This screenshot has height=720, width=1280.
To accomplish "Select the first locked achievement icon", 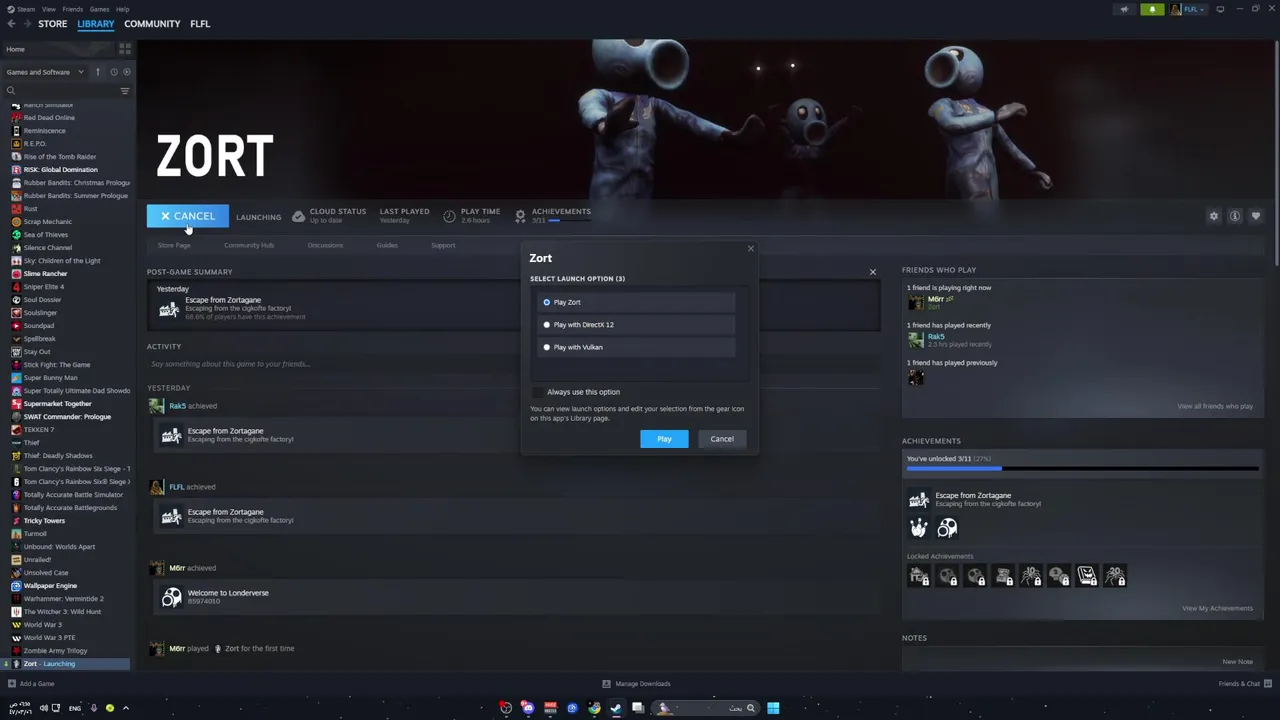I will [x=919, y=575].
